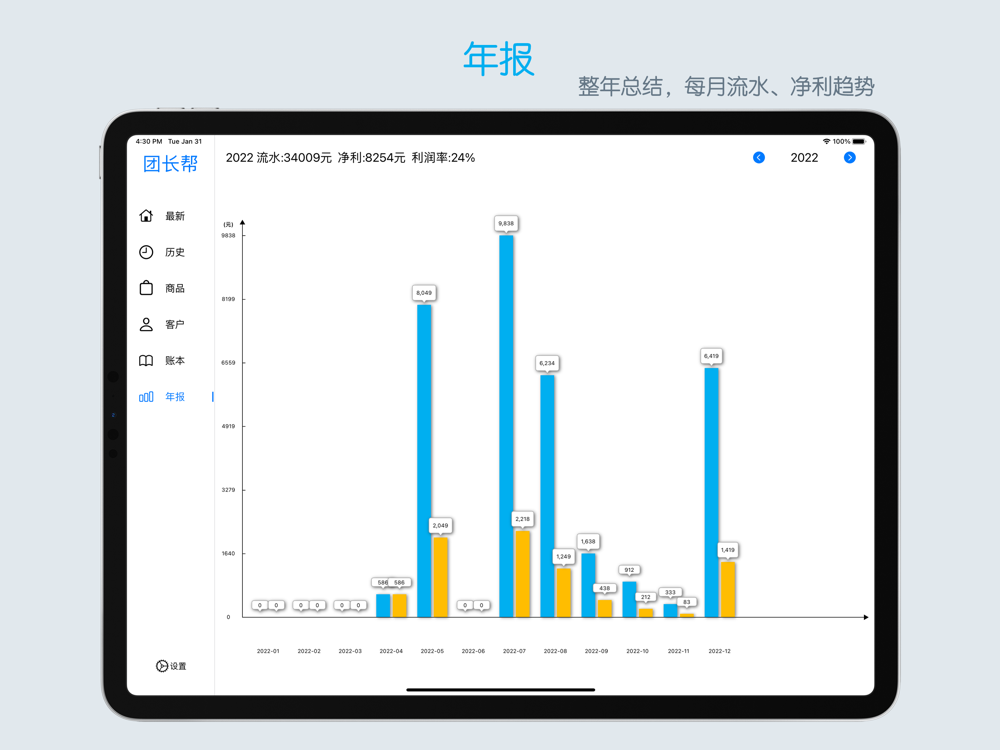Image resolution: width=1000 pixels, height=750 pixels.
Task: Click the 1,419 profit value label
Action: tap(728, 550)
